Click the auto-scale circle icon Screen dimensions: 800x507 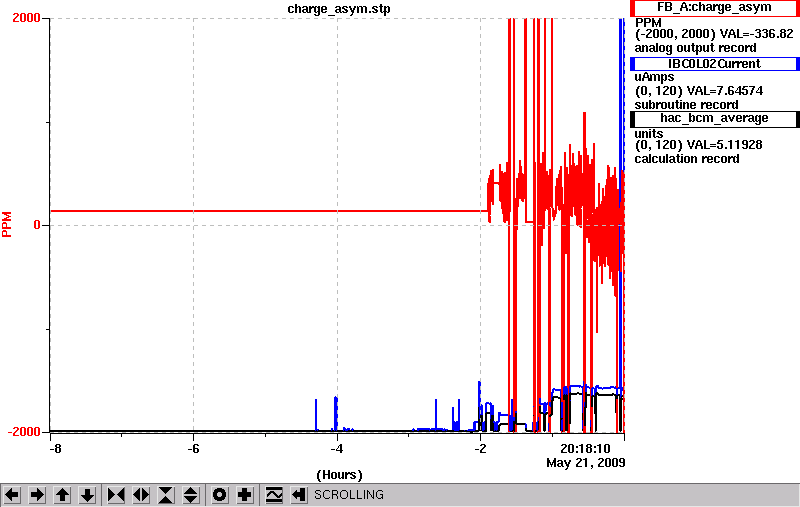(x=220, y=495)
